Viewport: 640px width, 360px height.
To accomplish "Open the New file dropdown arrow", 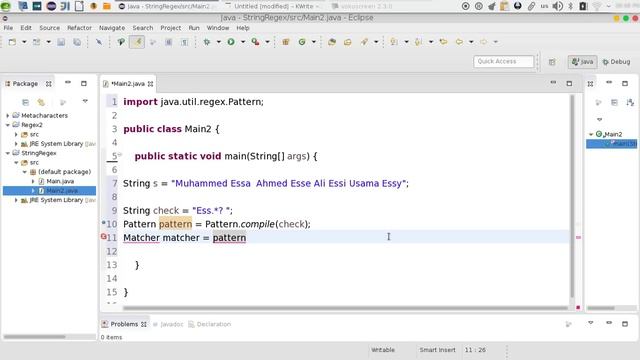I will click(x=24, y=42).
